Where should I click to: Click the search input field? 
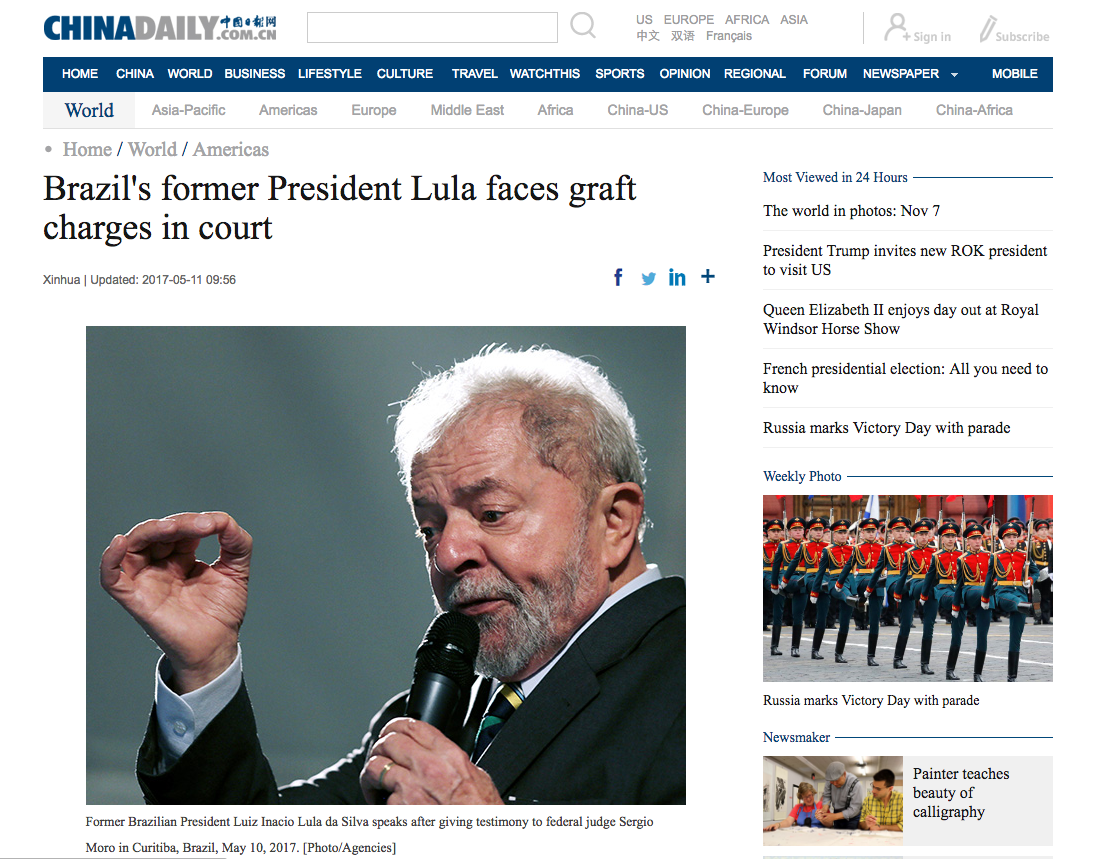tap(432, 28)
